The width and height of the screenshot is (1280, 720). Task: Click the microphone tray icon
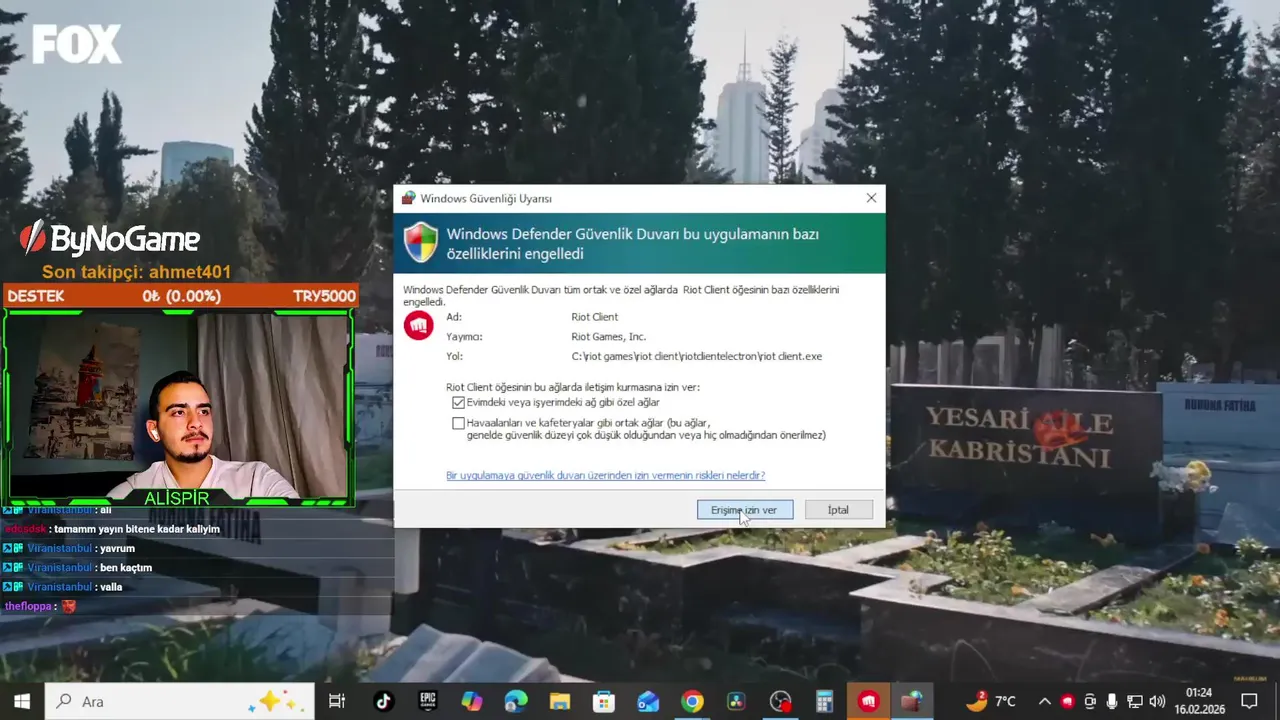[x=1112, y=701]
